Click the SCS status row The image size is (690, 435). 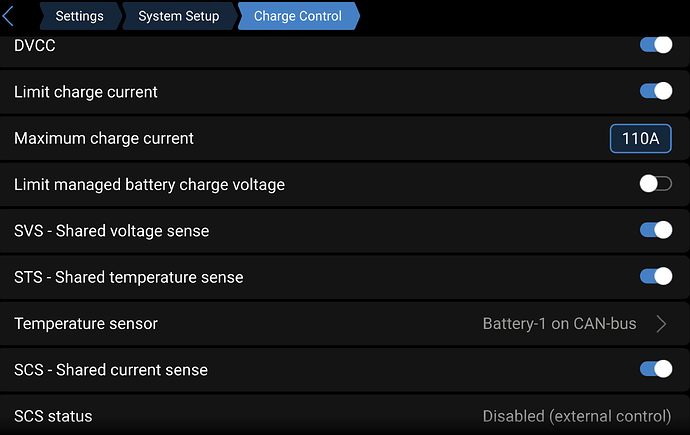[x=345, y=415]
